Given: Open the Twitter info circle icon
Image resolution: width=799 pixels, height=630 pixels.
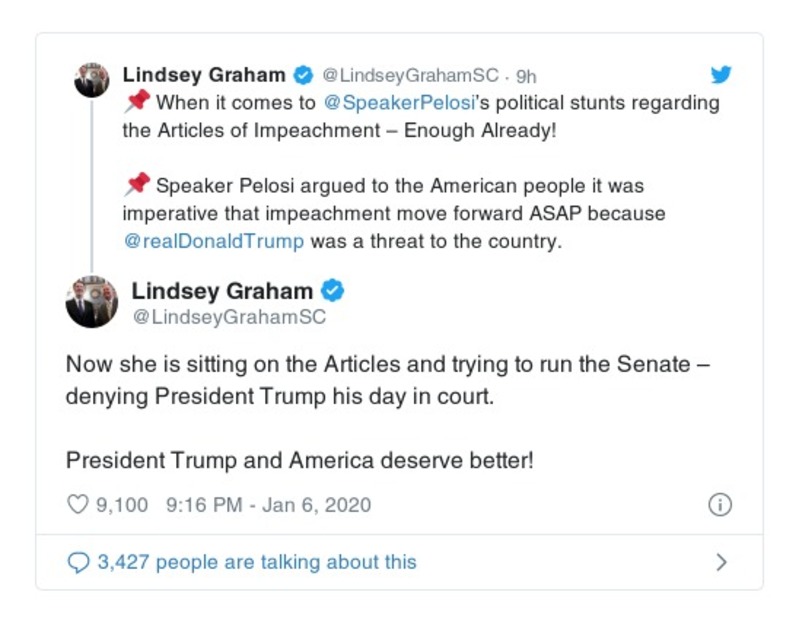Looking at the screenshot, I should pos(720,505).
